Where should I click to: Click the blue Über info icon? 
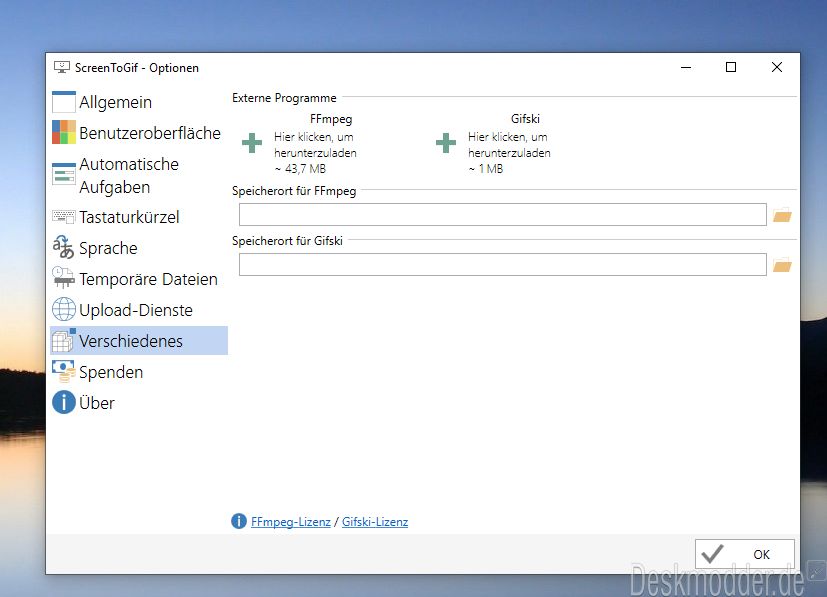[x=64, y=402]
